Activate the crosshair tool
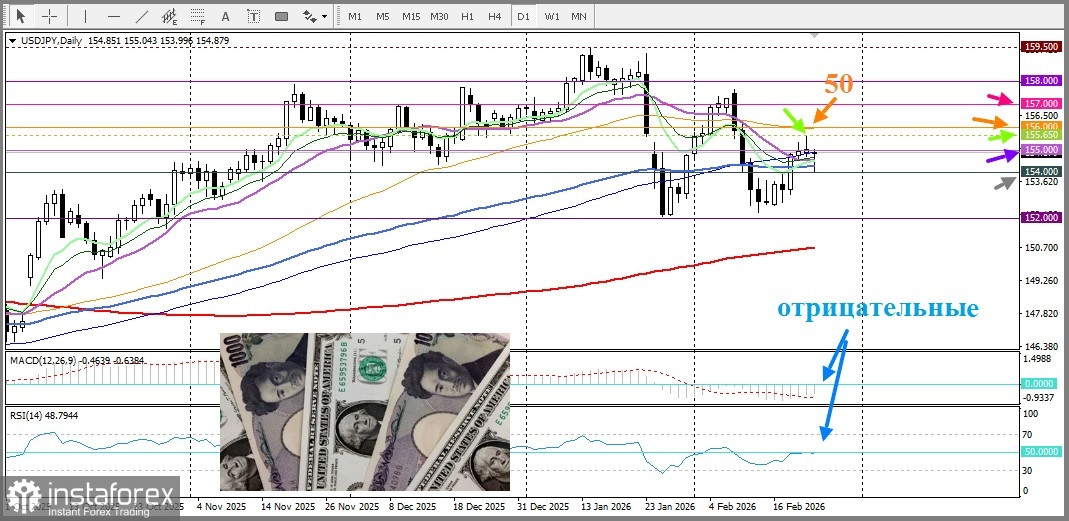Viewport: 1069px width, 521px height. [x=50, y=16]
